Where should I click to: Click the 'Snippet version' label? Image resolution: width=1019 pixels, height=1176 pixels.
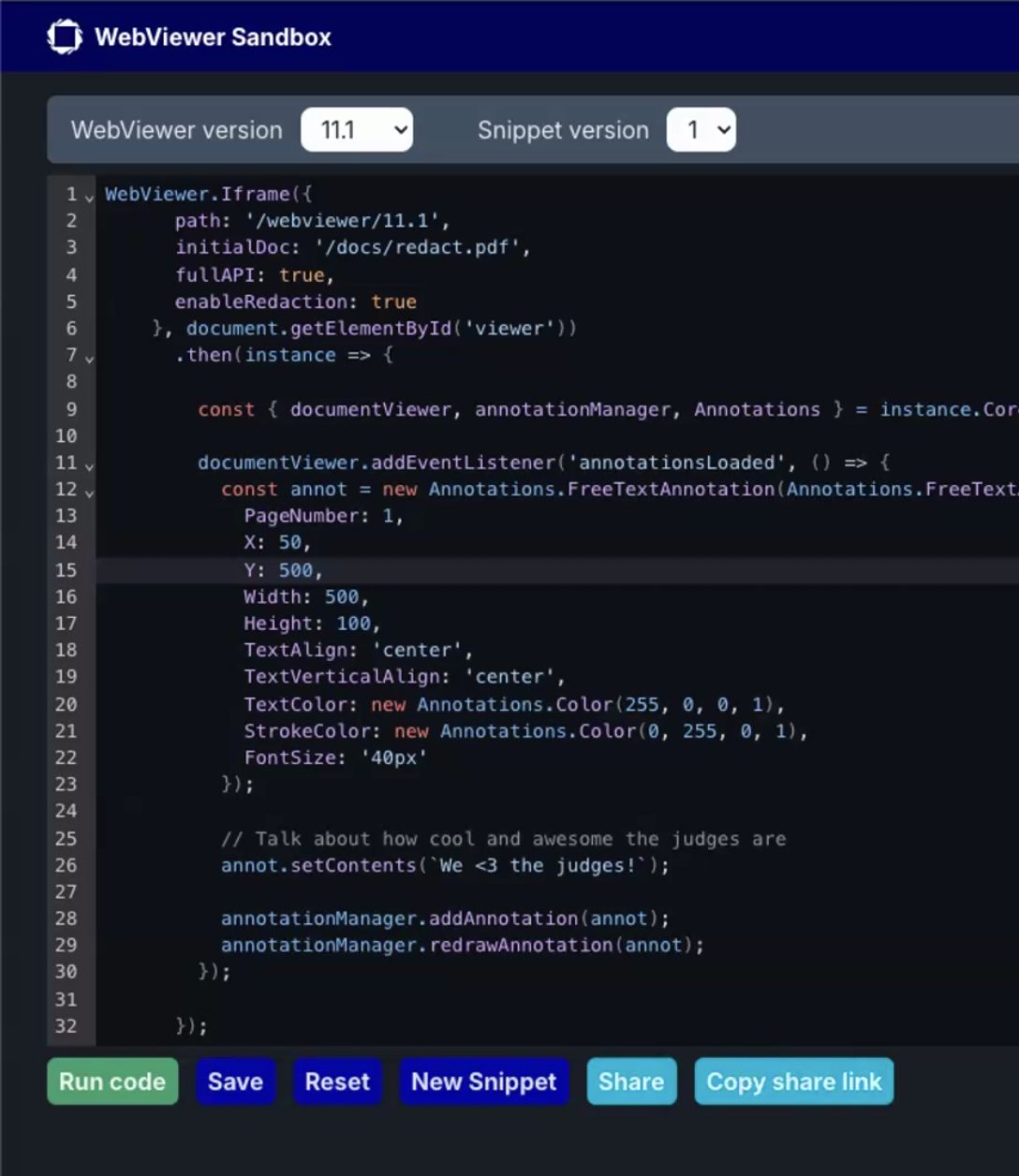tap(563, 130)
